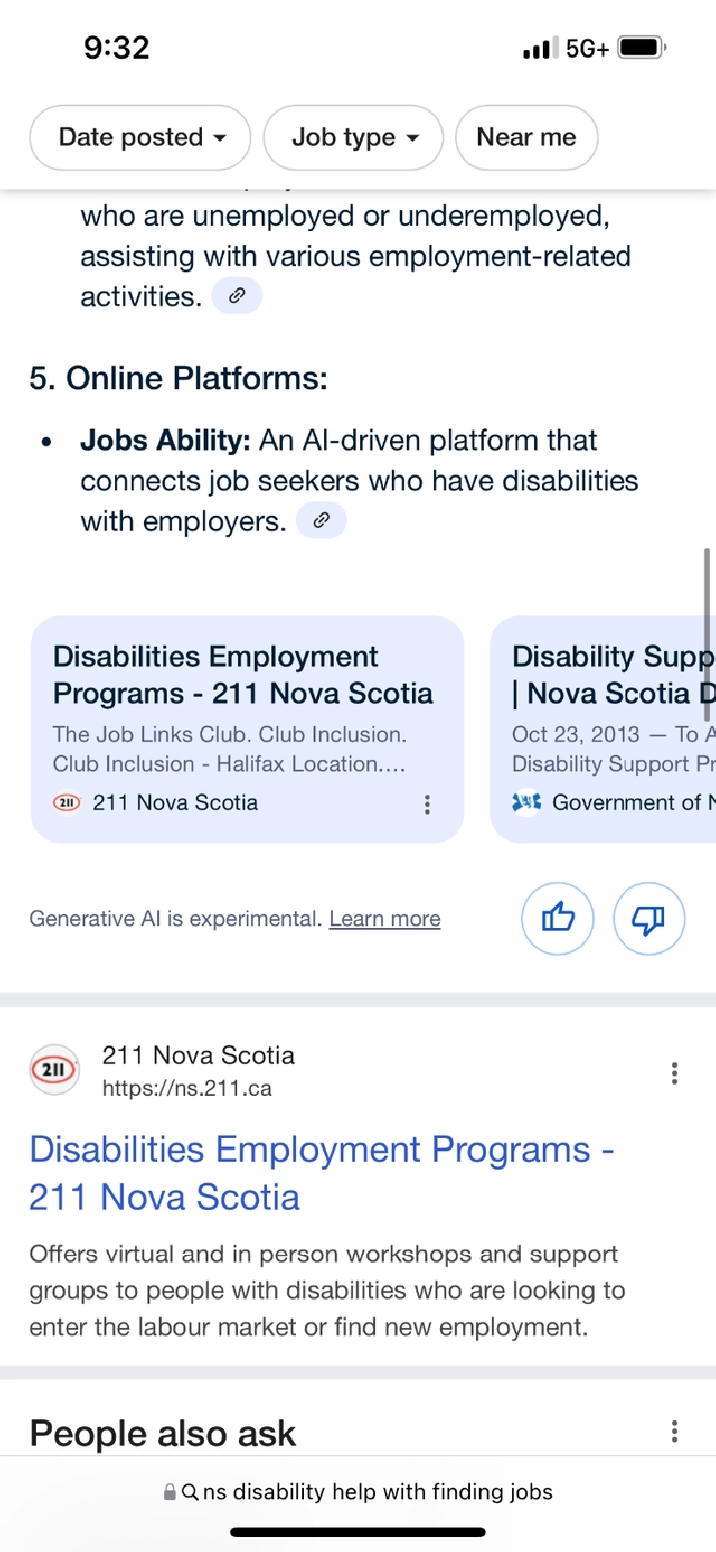
Task: Tap the thumbs up feedback icon
Action: [557, 918]
